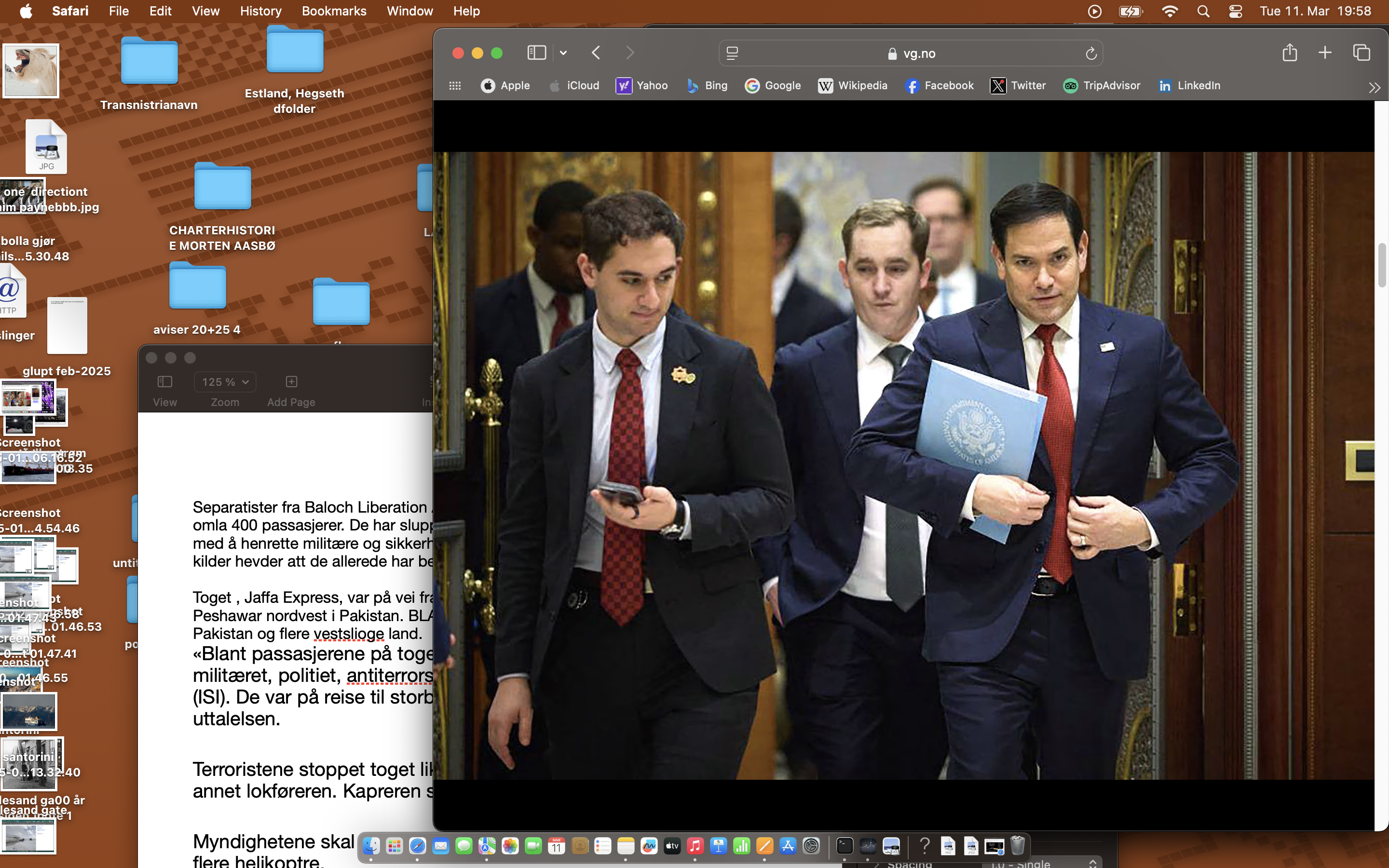Open the iCloud bookmark
This screenshot has width=1389, height=868.
573,85
